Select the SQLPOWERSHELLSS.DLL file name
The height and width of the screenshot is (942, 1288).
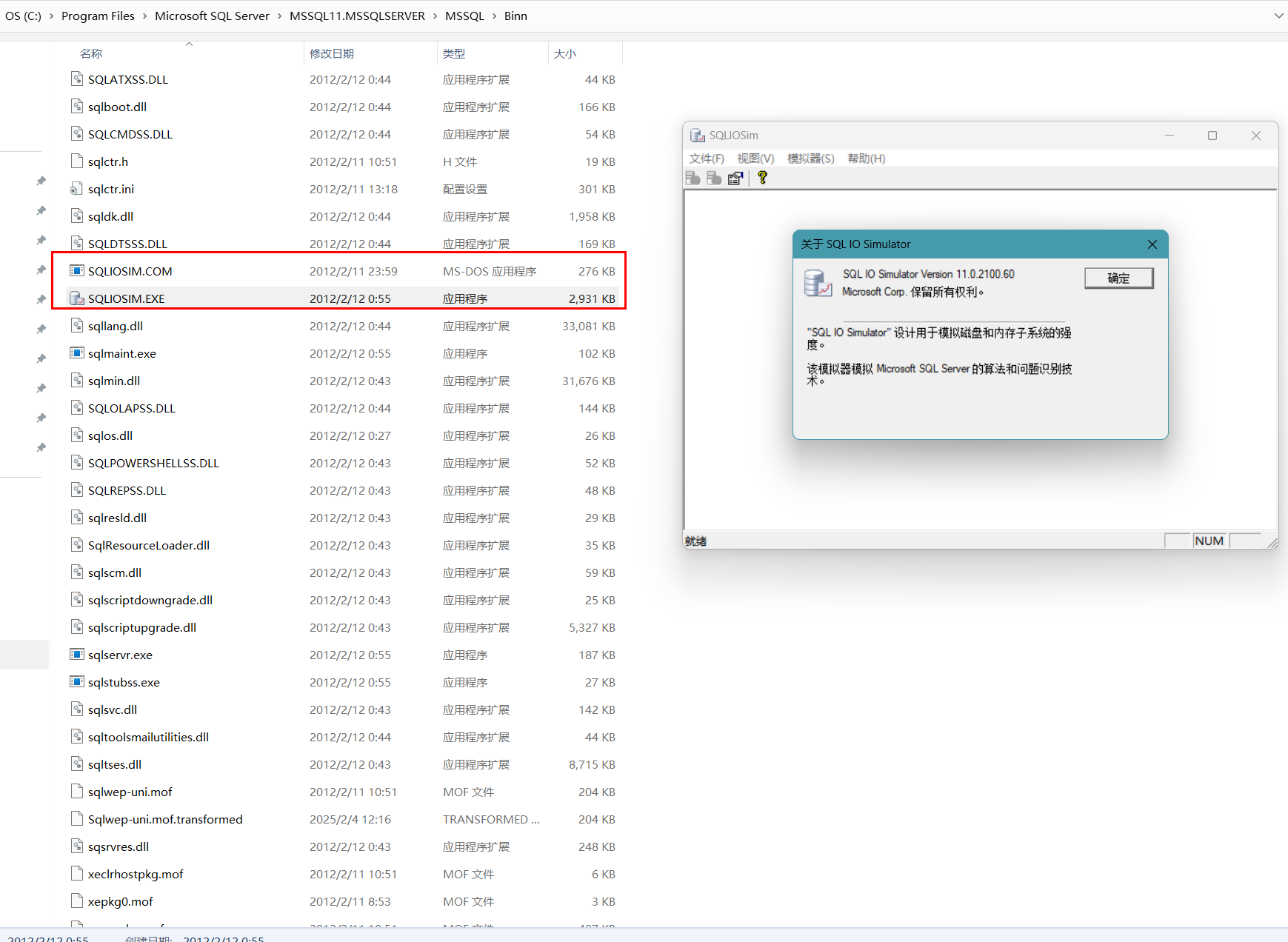tap(153, 463)
